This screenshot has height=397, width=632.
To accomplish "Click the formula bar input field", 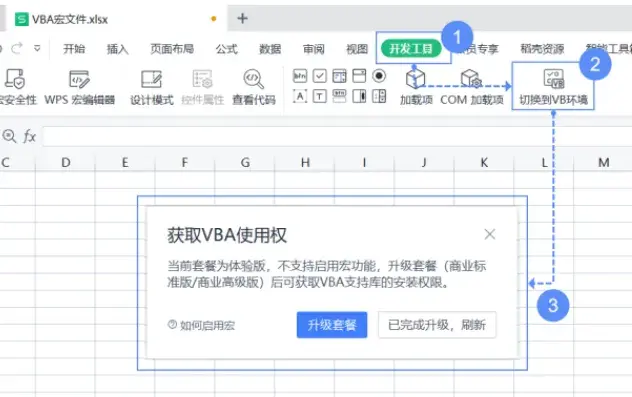I will pyautogui.click(x=337, y=136).
